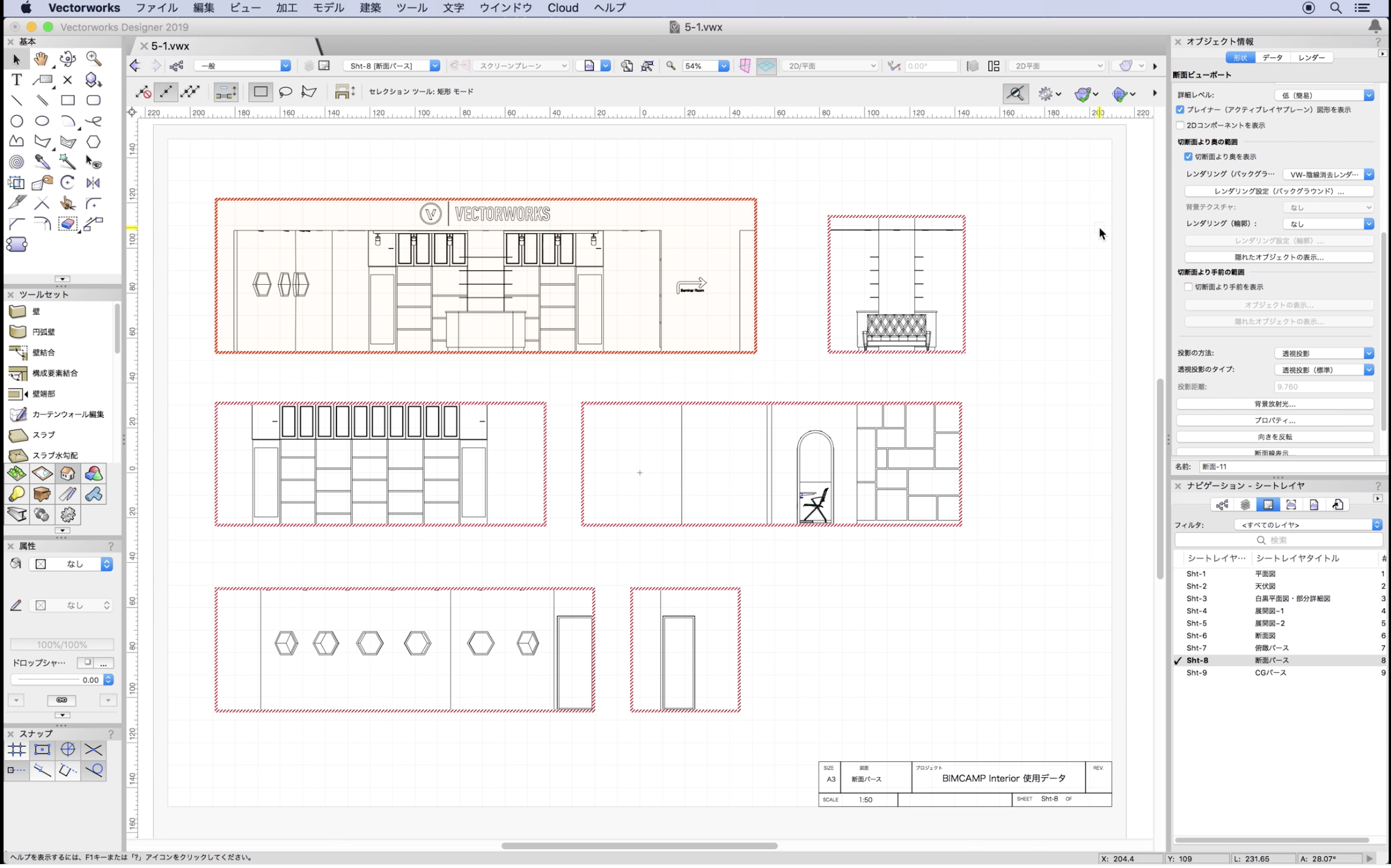The width and height of the screenshot is (1391, 868).
Task: Toggle the drop shadow checkbox
Action: click(x=87, y=662)
